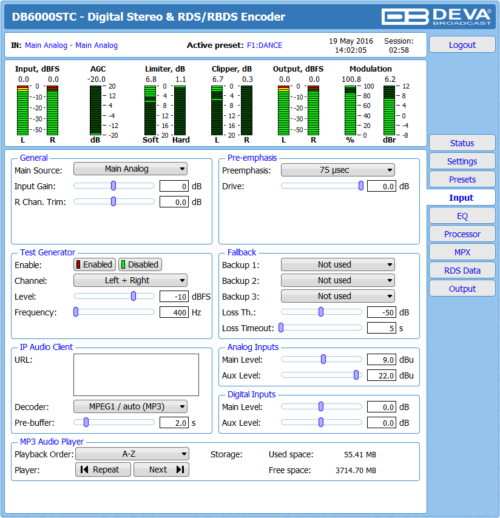Viewport: 500px width, 518px height.
Task: Click the Pre-buffer slider handle
Action: pyautogui.click(x=86, y=422)
